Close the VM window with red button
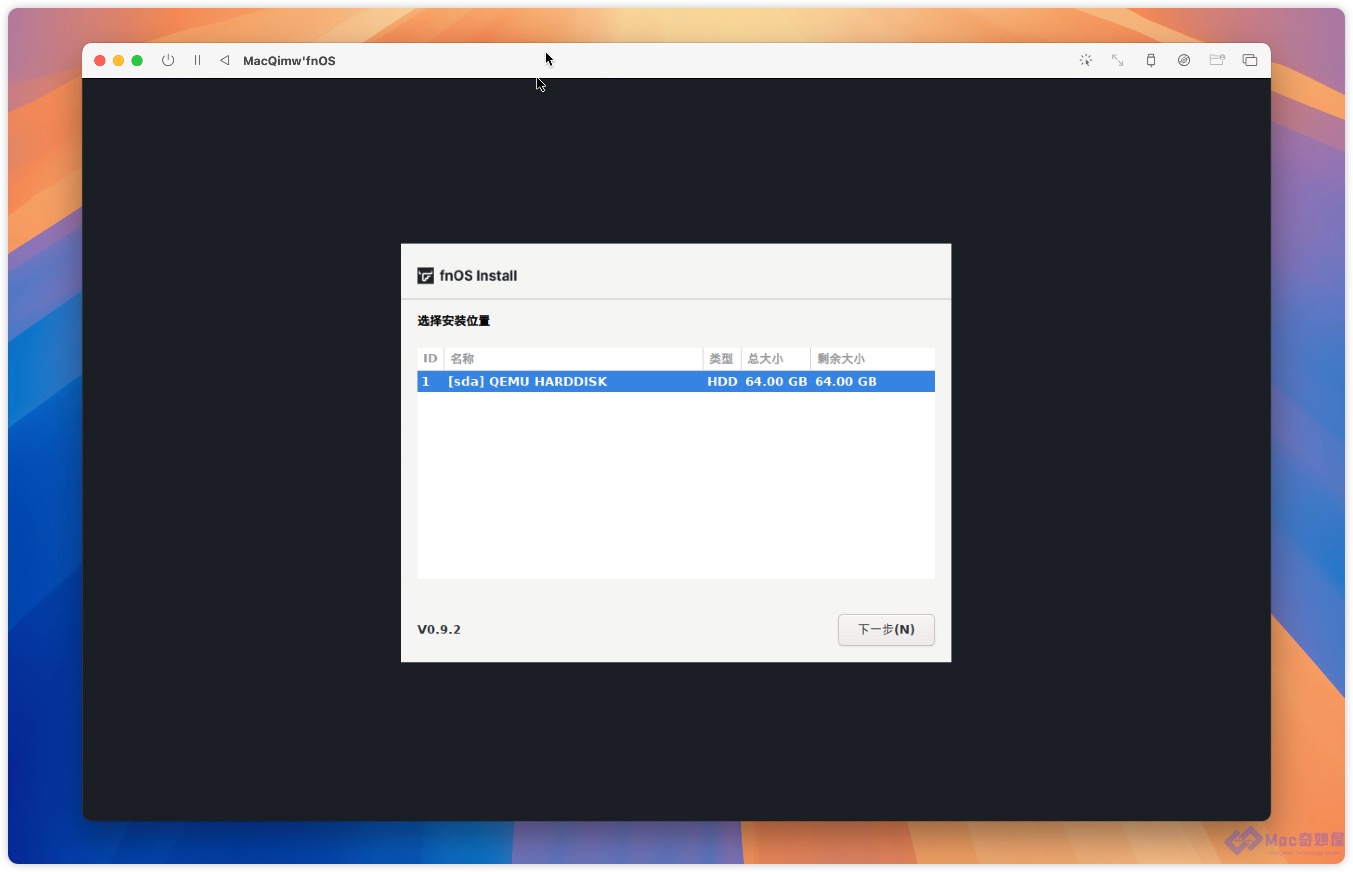 click(100, 60)
